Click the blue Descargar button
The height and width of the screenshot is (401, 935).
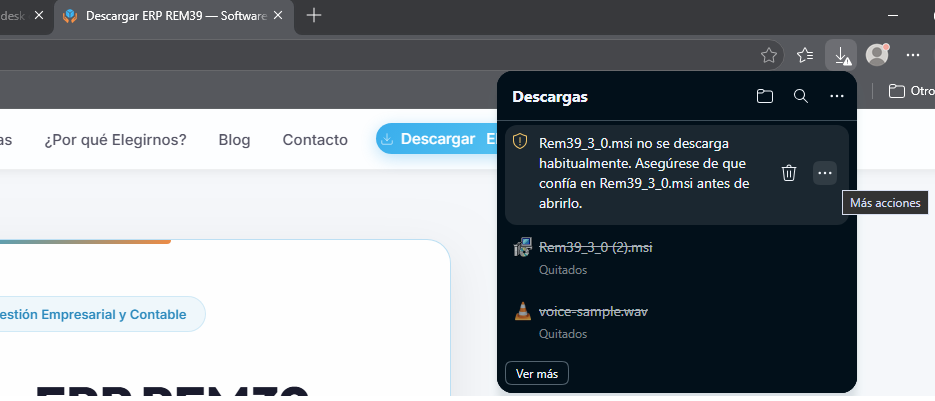436,139
